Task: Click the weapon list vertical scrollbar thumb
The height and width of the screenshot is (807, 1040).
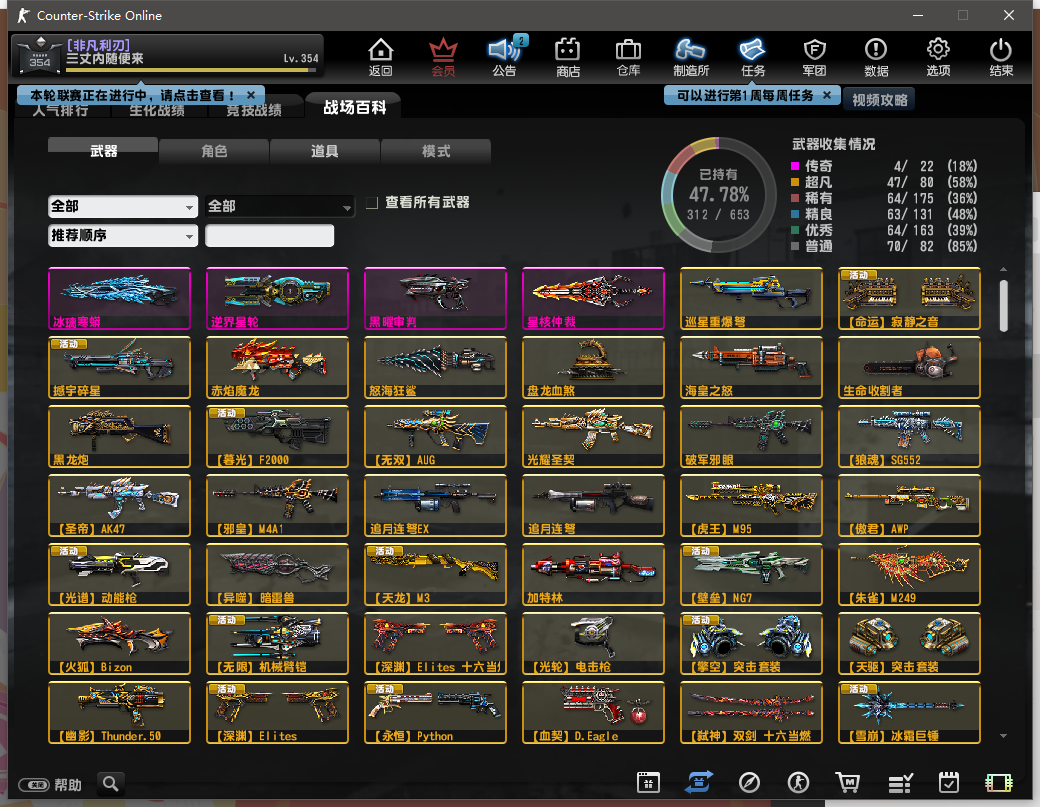Action: click(1004, 305)
